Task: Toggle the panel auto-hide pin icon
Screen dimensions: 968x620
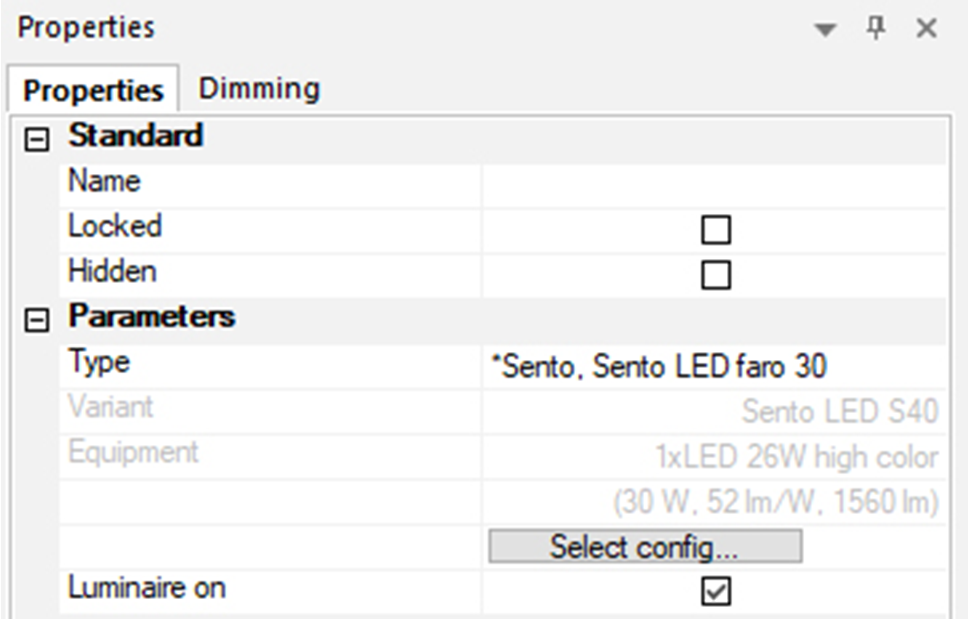Action: 876,28
